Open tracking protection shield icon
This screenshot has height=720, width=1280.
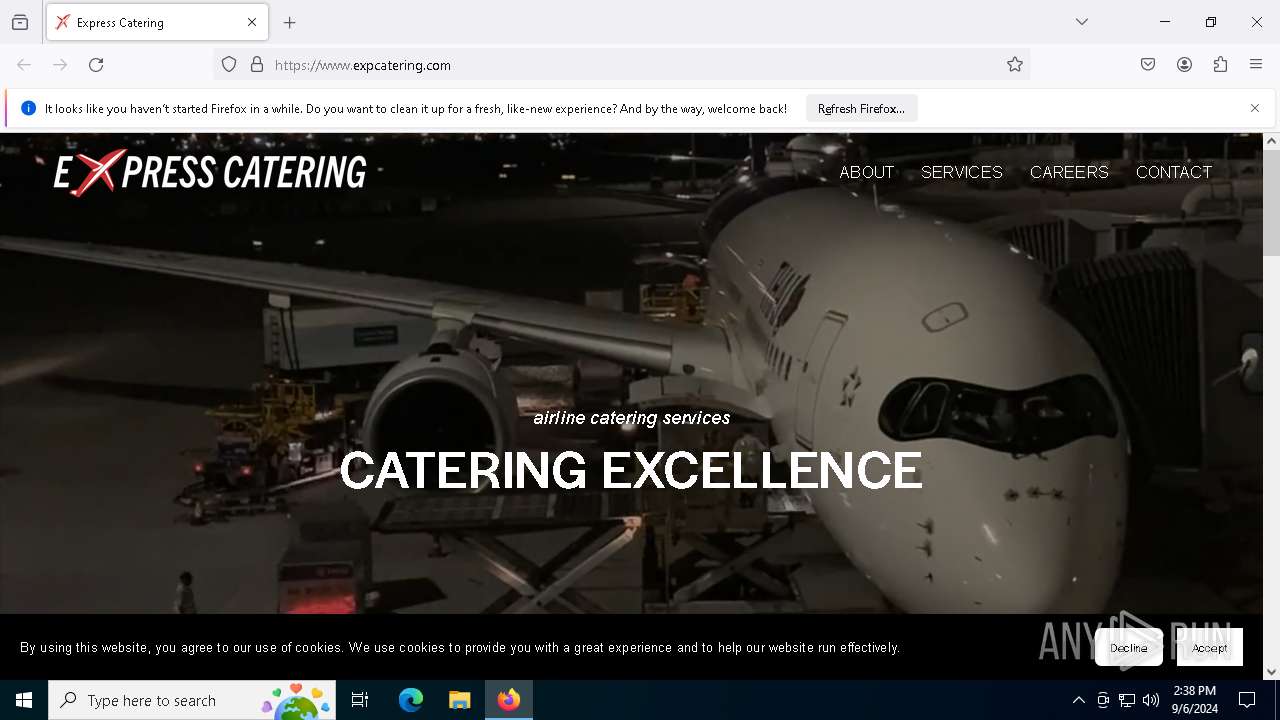tap(229, 65)
